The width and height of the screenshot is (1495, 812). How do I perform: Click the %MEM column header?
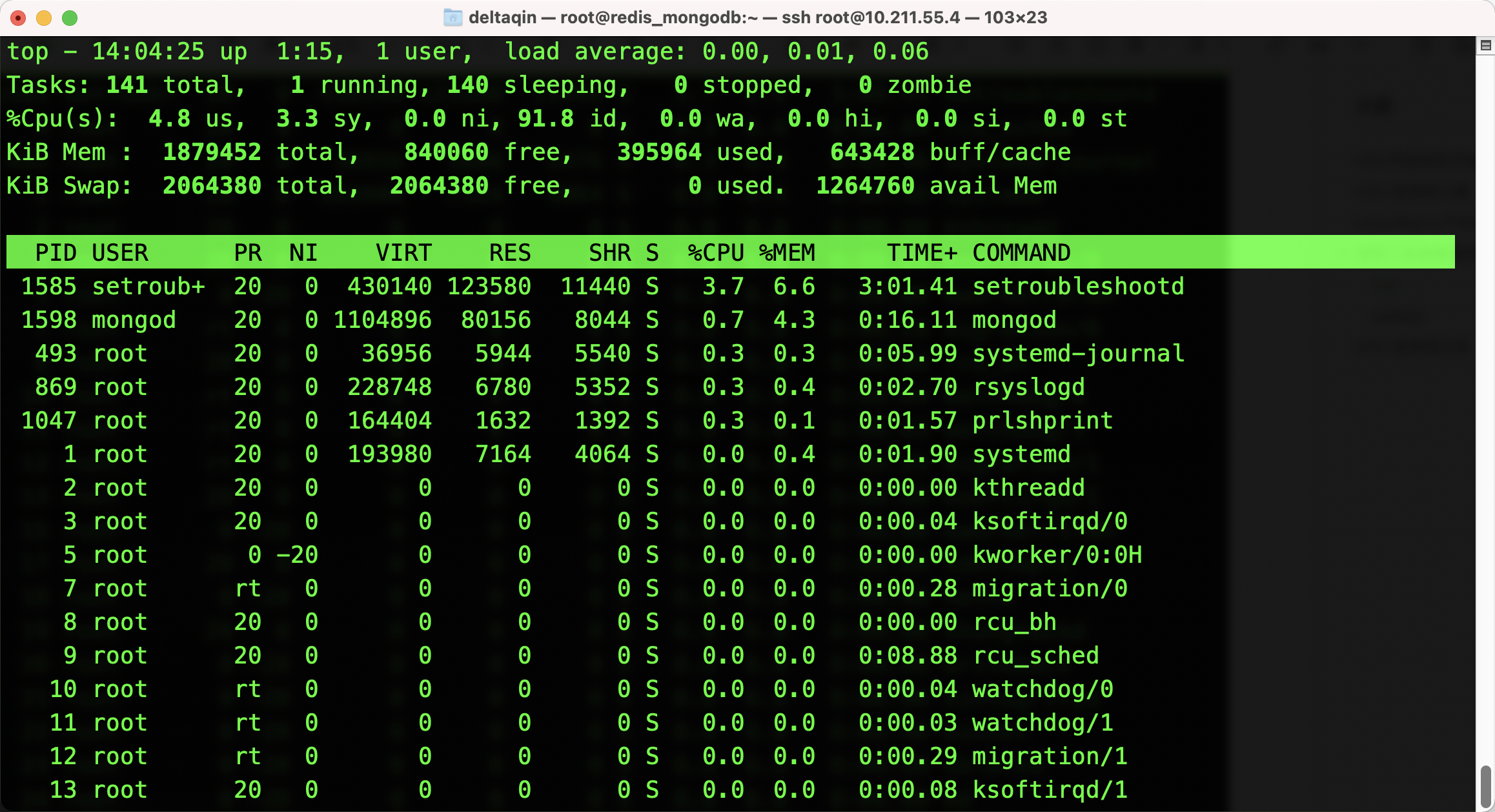tap(787, 252)
